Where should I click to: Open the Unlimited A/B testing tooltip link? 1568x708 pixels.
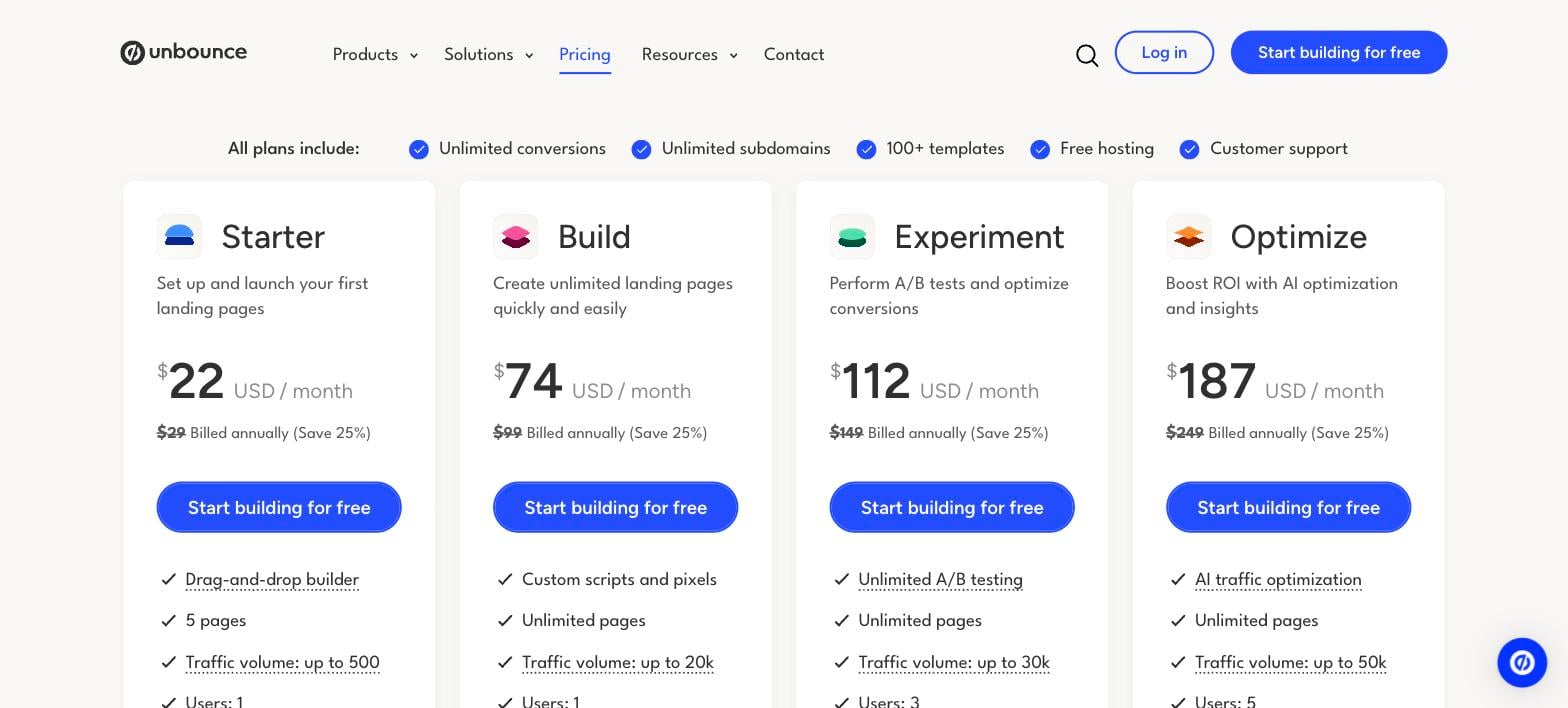click(940, 580)
